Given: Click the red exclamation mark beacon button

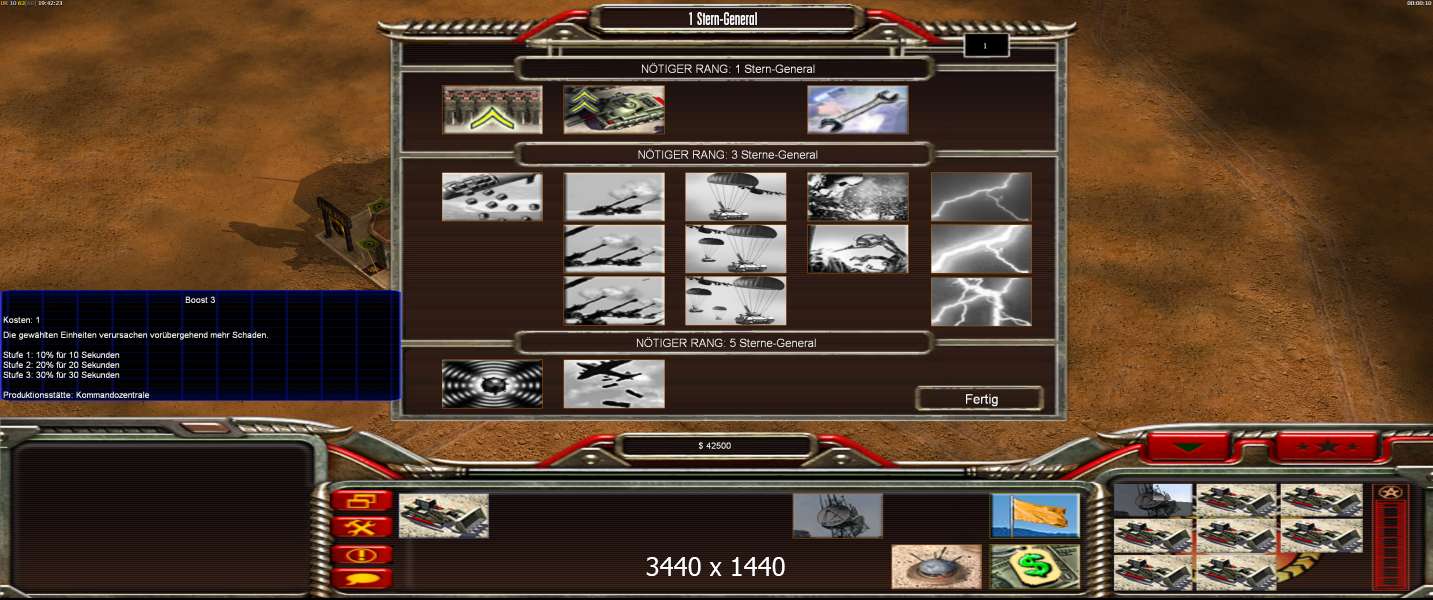Looking at the screenshot, I should (x=362, y=553).
